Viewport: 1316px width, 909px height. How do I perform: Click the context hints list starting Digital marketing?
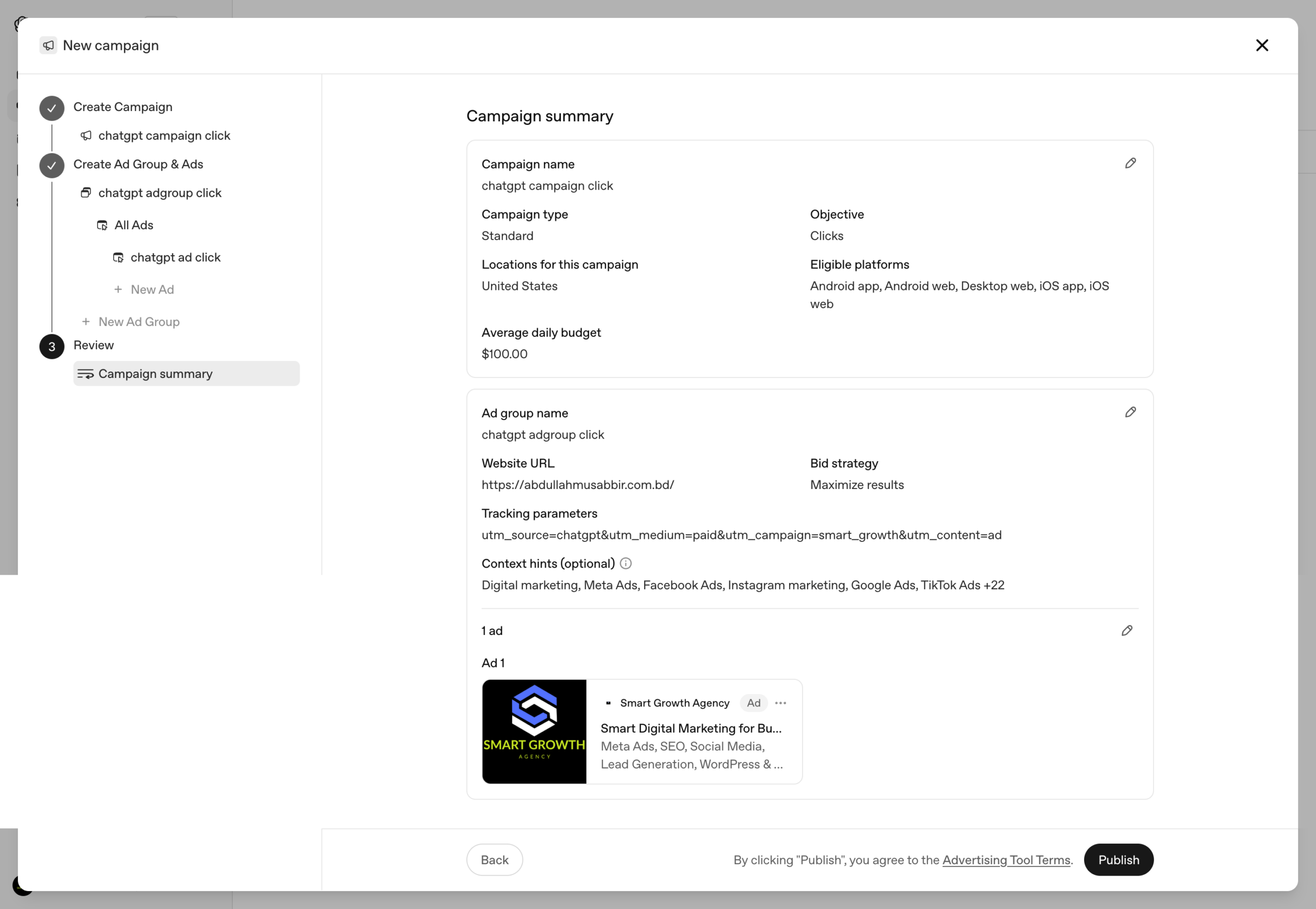pyautogui.click(x=743, y=585)
